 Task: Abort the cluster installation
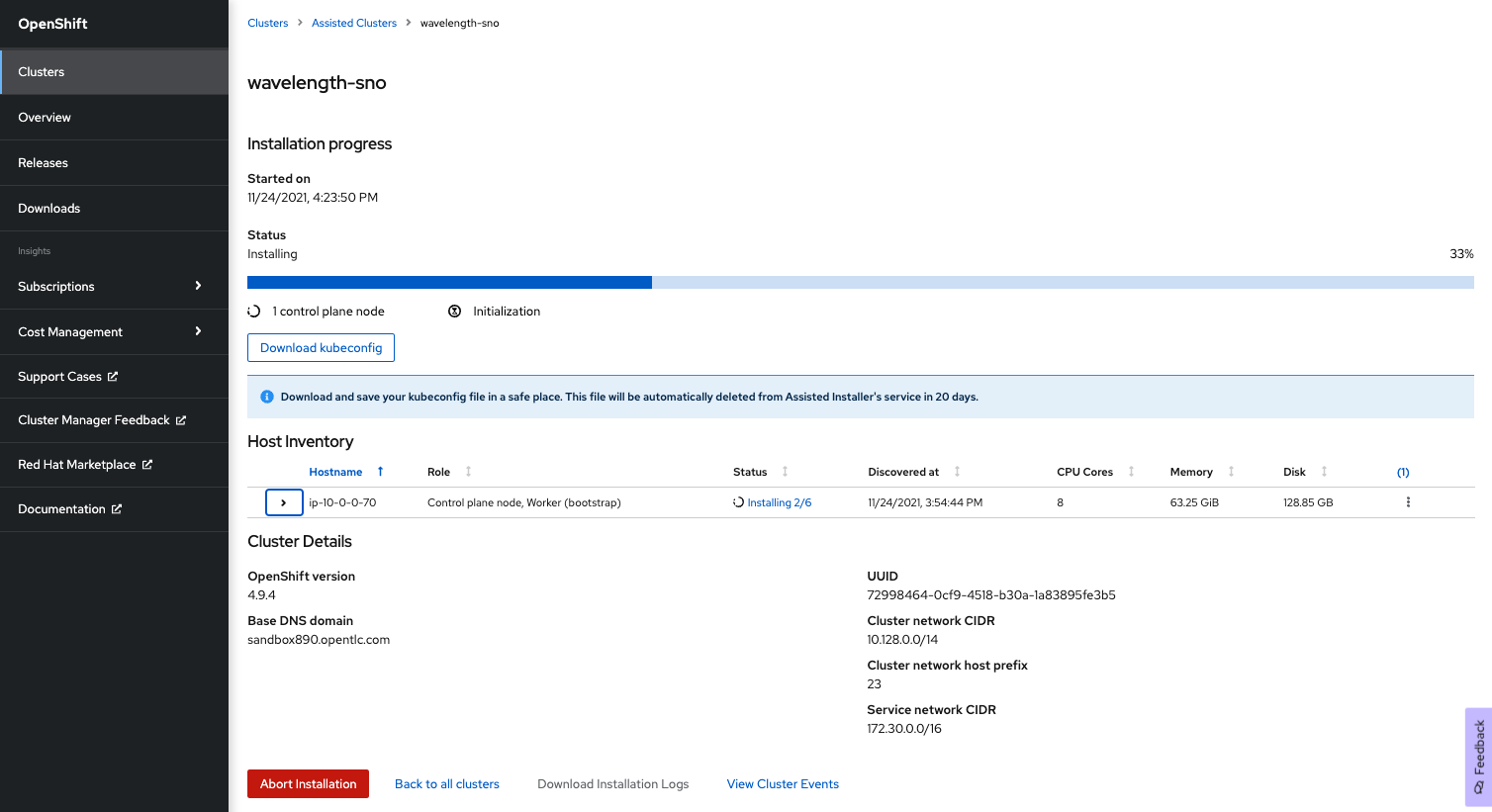click(308, 783)
